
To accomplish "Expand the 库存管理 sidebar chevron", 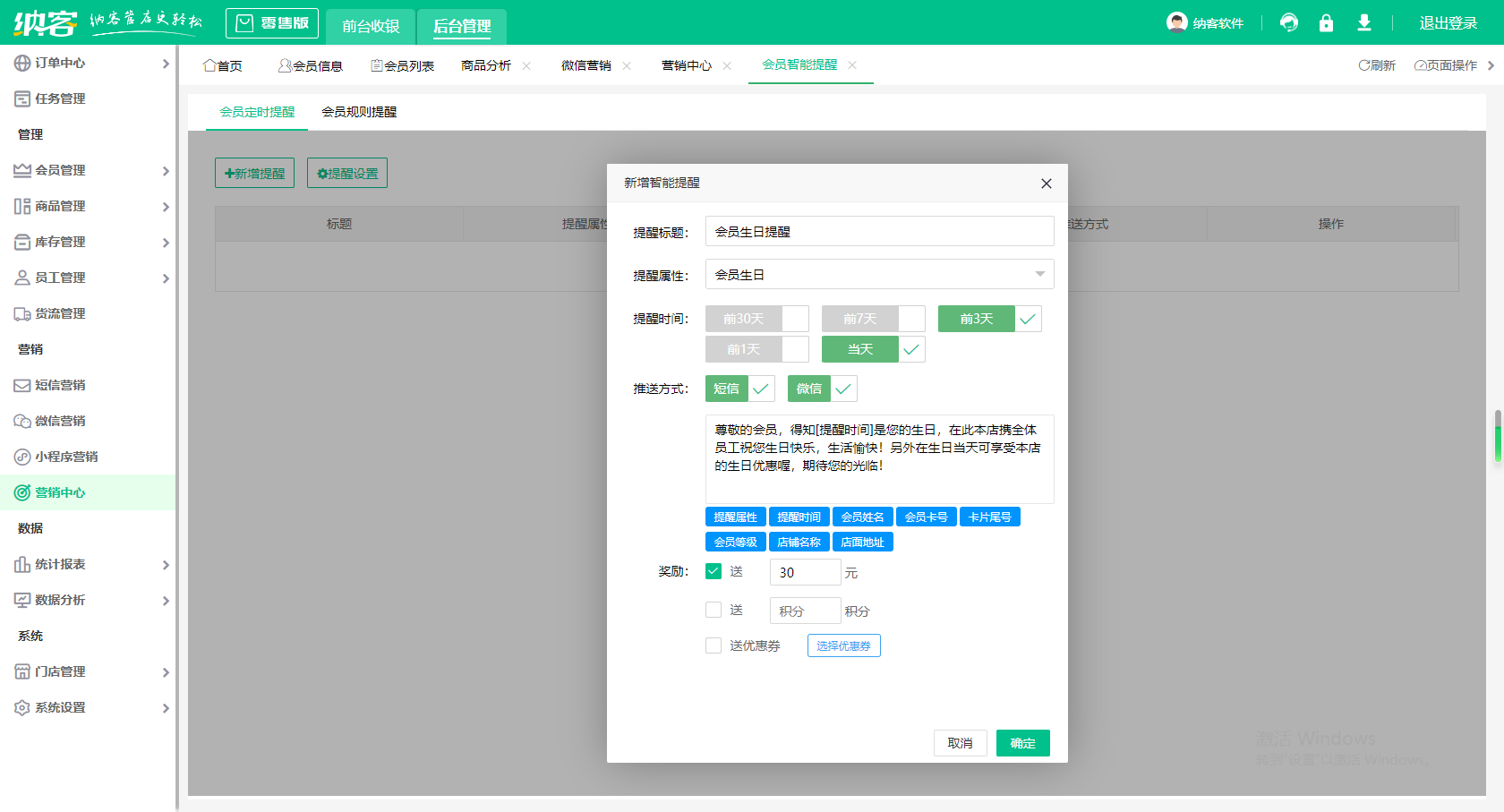I will (x=166, y=243).
